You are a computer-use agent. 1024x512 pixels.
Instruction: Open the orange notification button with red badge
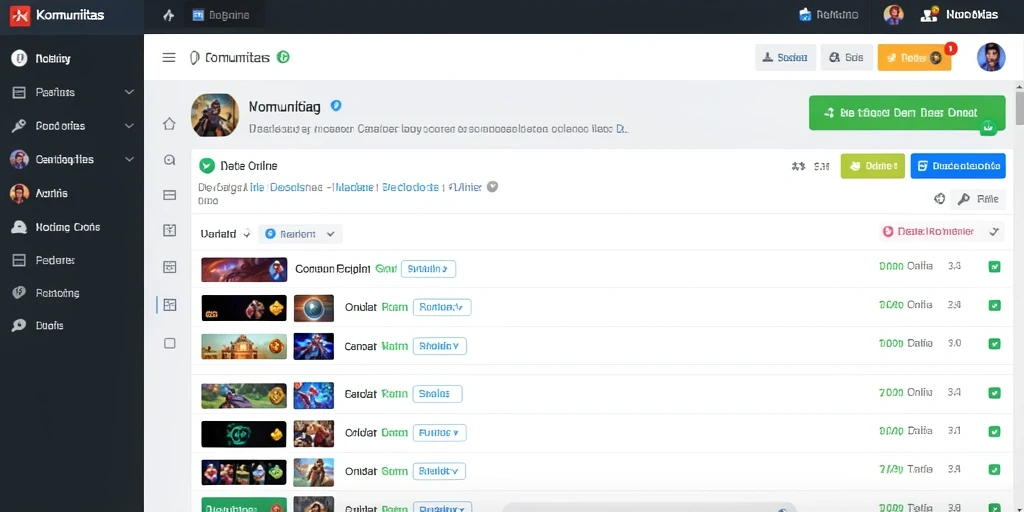tap(914, 57)
